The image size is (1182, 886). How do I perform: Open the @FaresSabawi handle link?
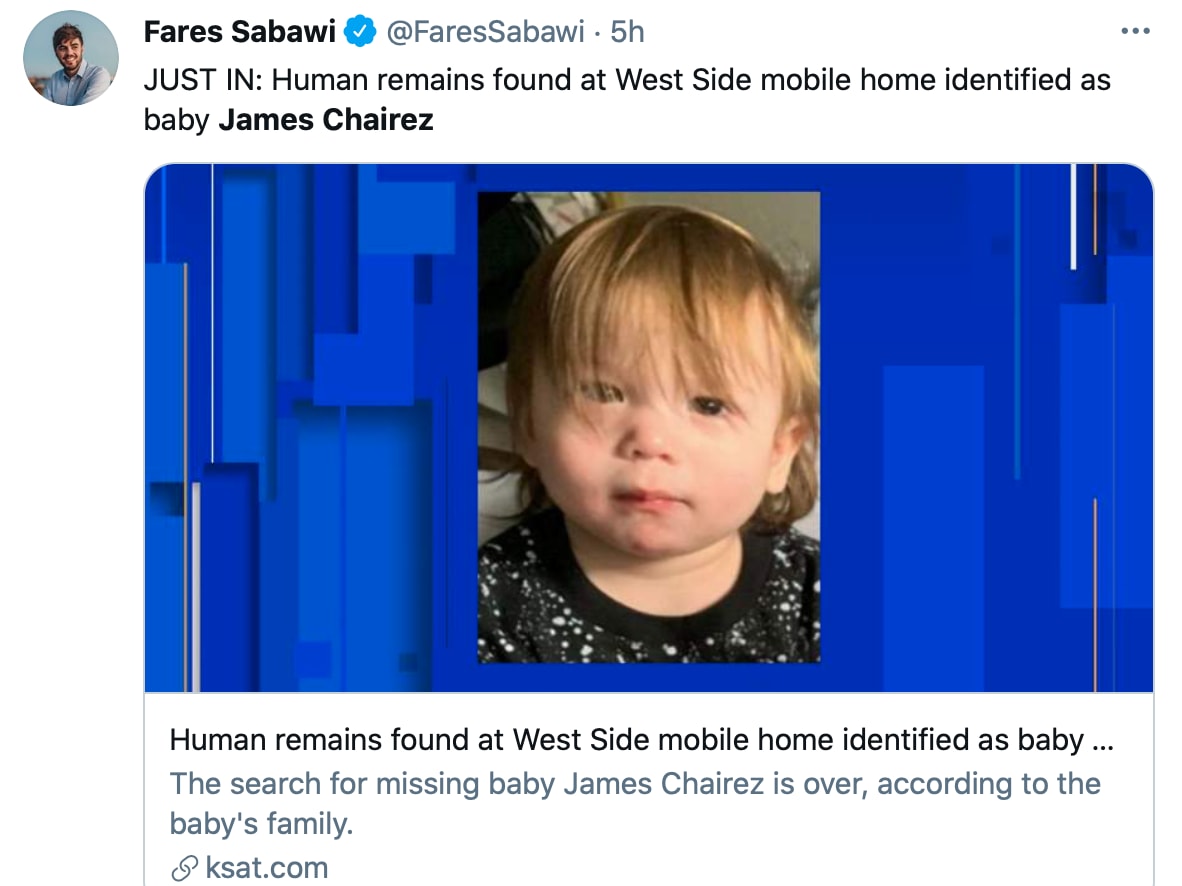(484, 32)
